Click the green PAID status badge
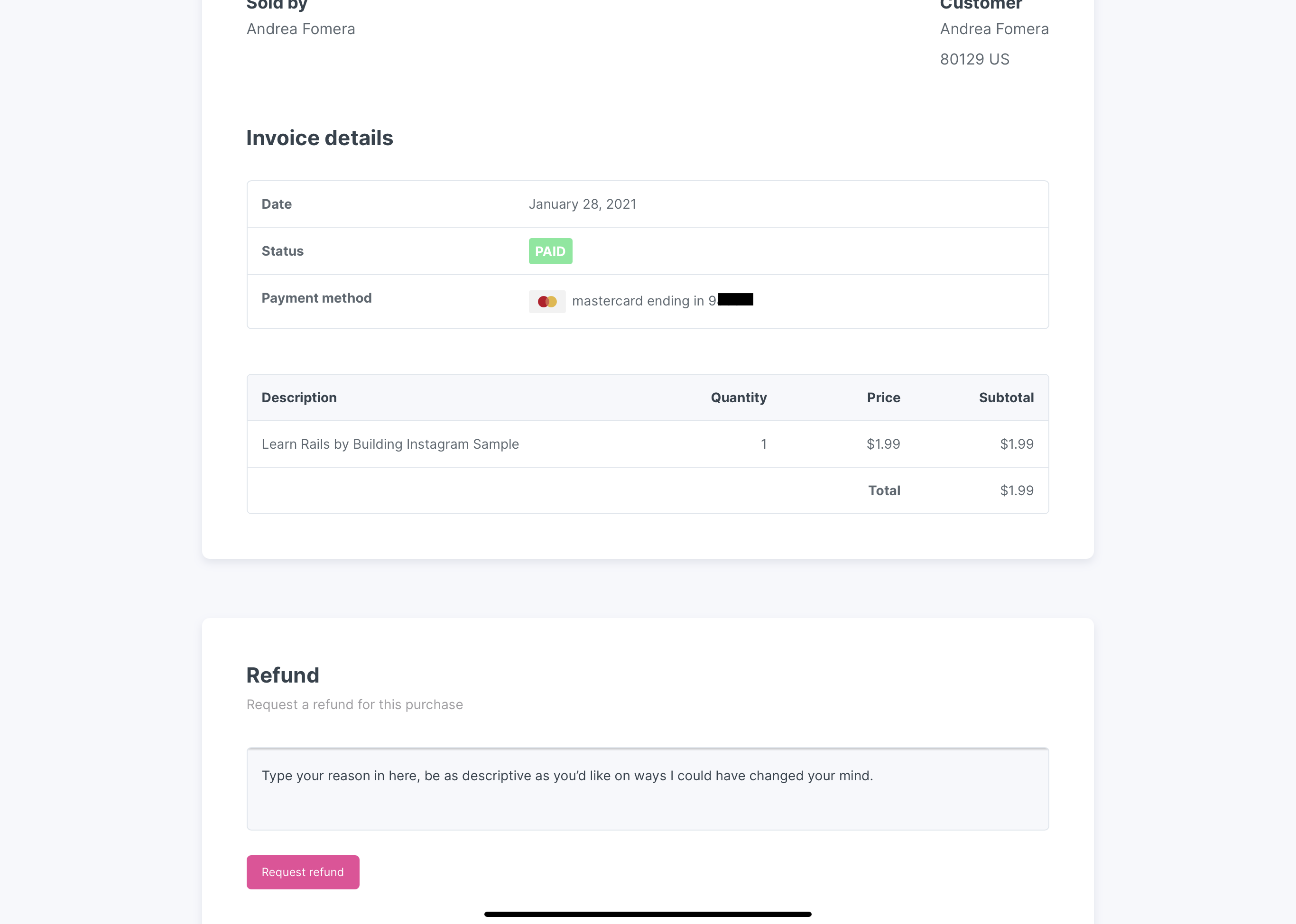Viewport: 1296px width, 924px height. coord(550,251)
